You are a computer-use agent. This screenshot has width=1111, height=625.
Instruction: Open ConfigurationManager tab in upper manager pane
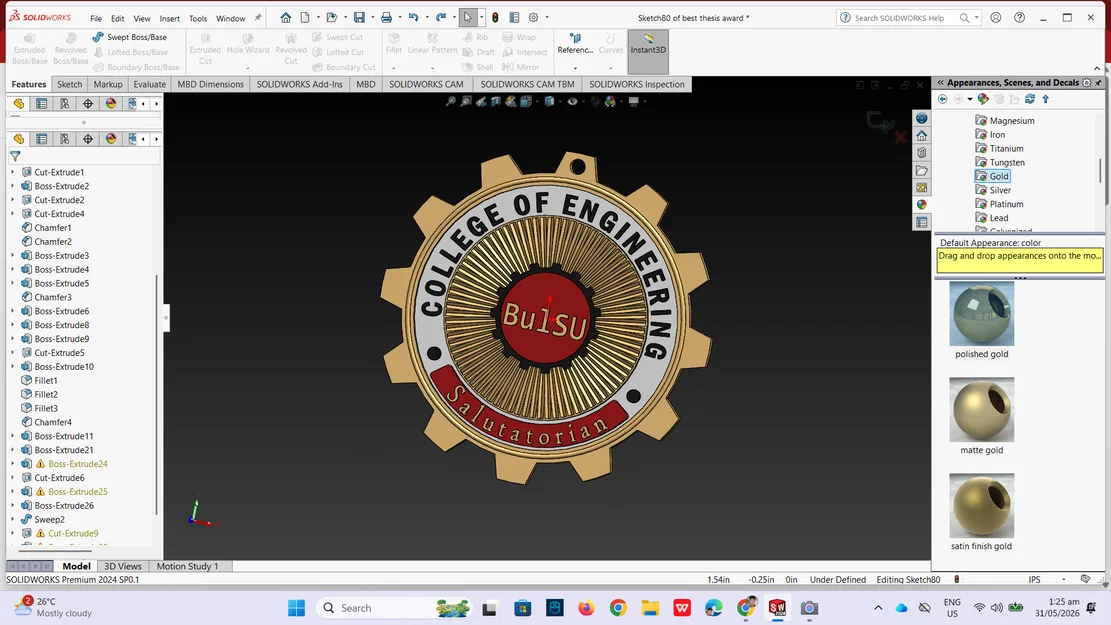64,103
